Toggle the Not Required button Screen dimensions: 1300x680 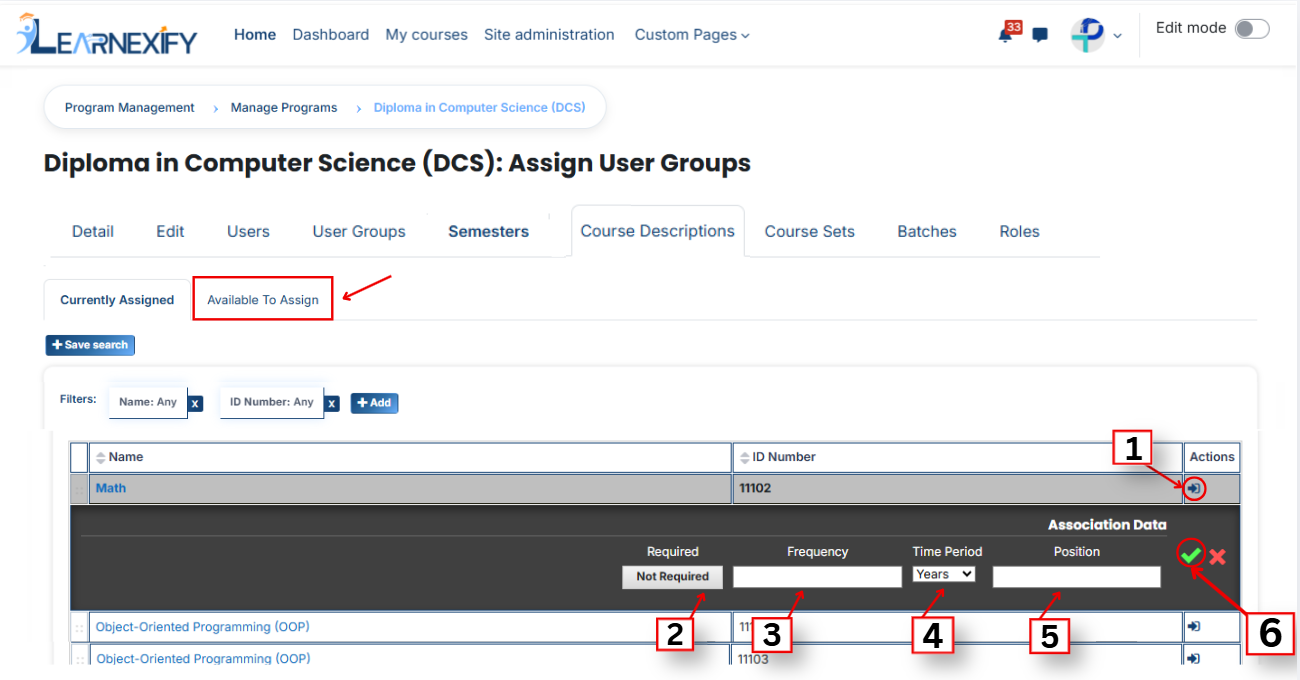(672, 576)
